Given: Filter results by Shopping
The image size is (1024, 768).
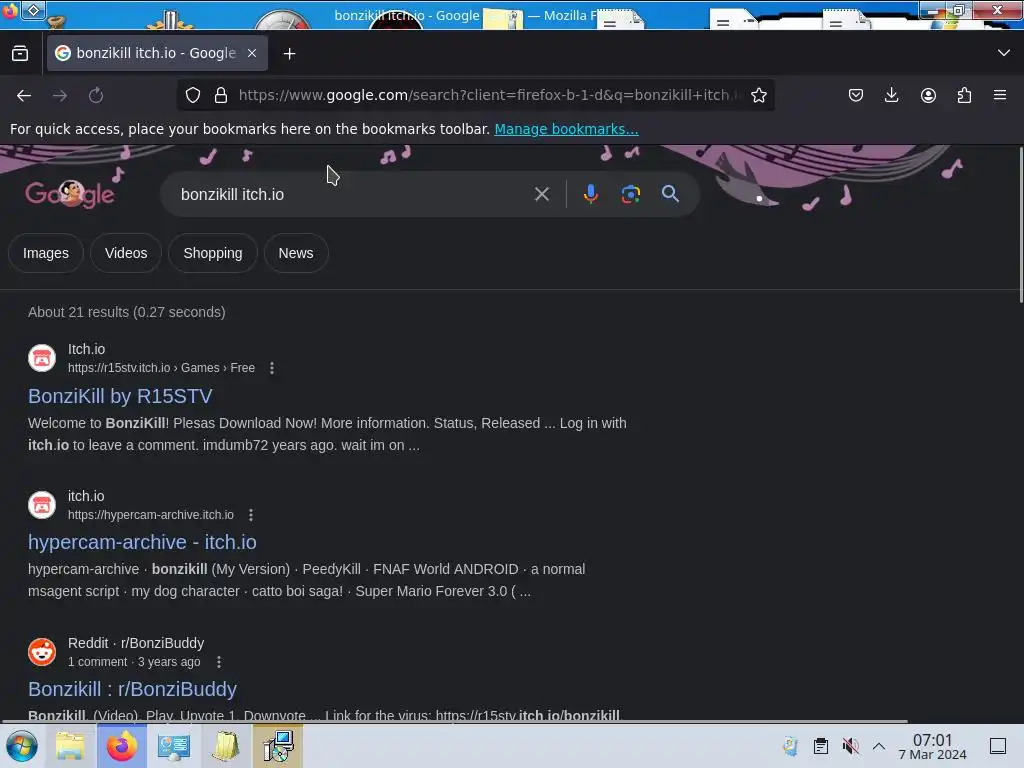Looking at the screenshot, I should [213, 253].
